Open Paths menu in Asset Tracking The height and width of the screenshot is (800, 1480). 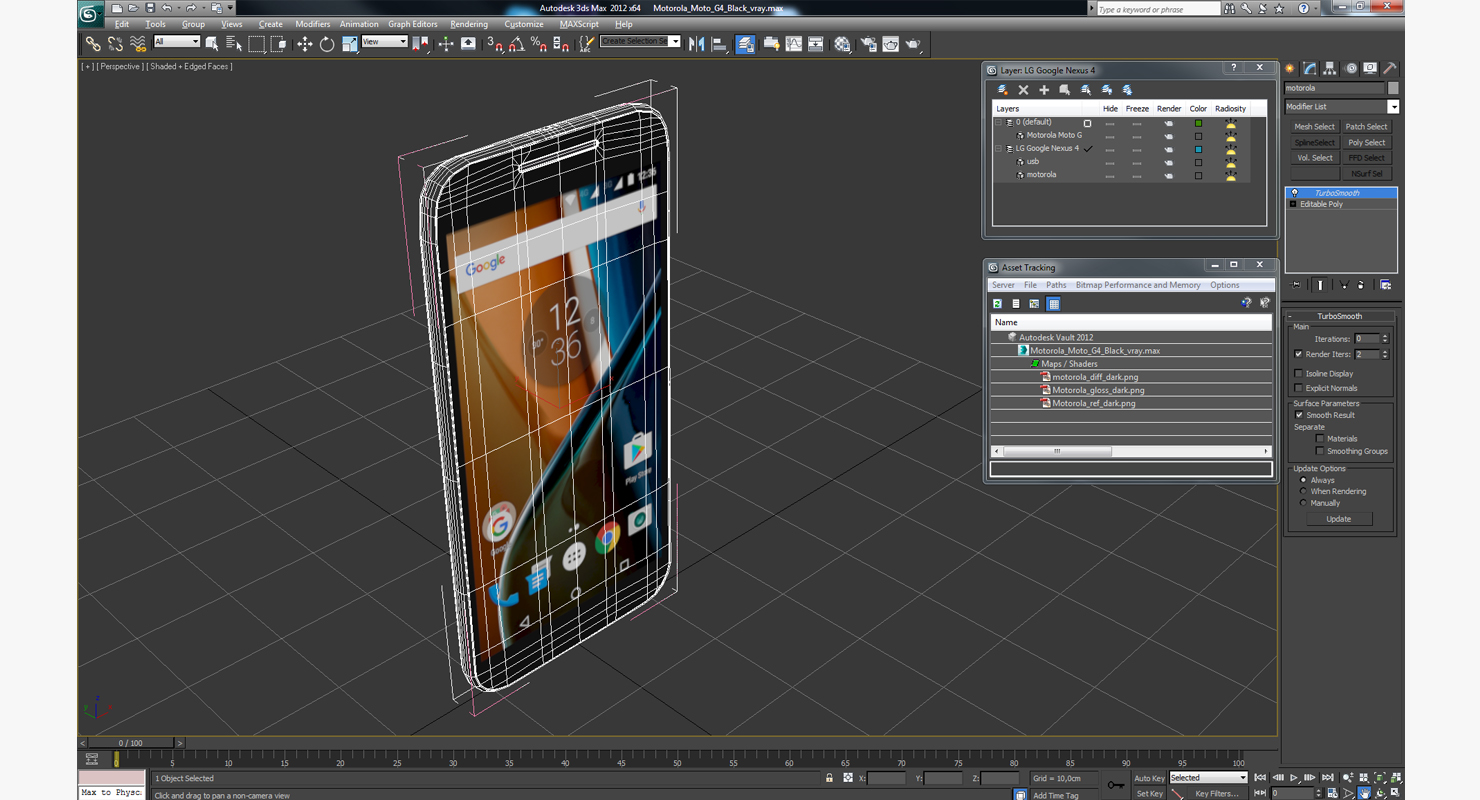point(1056,285)
